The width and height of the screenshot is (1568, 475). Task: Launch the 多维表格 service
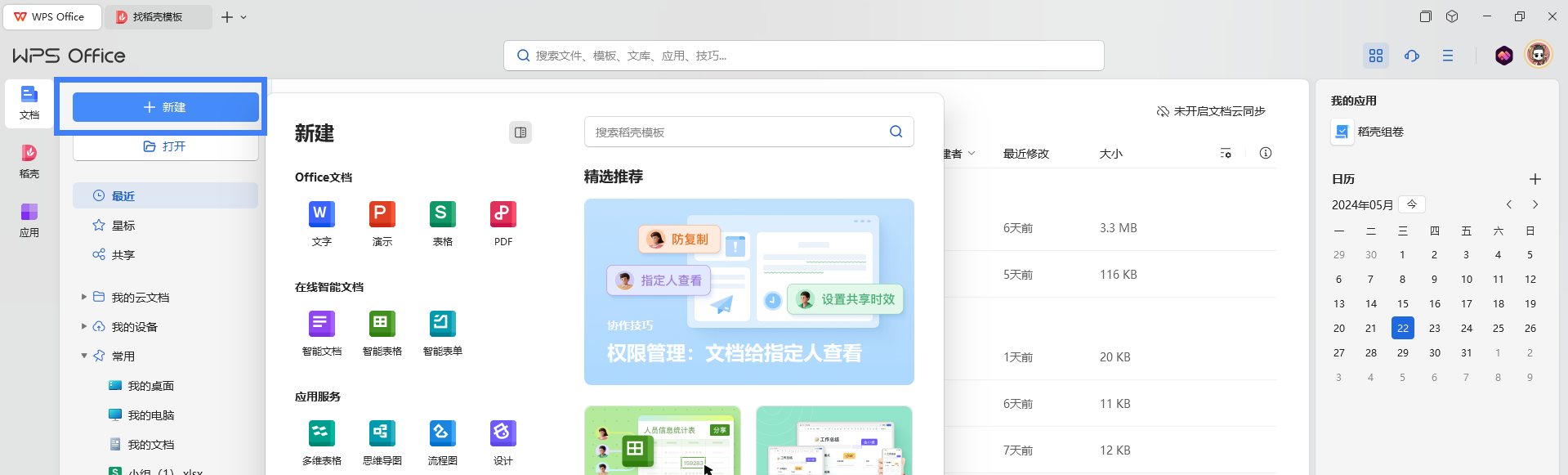(x=322, y=442)
